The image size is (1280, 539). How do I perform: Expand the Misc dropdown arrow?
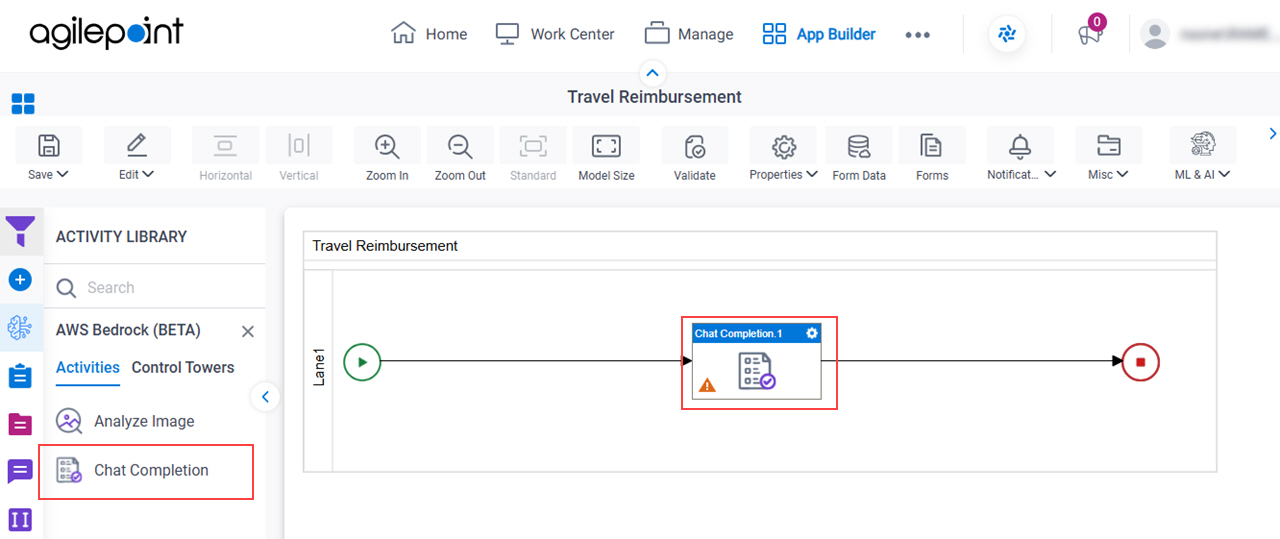[1123, 174]
